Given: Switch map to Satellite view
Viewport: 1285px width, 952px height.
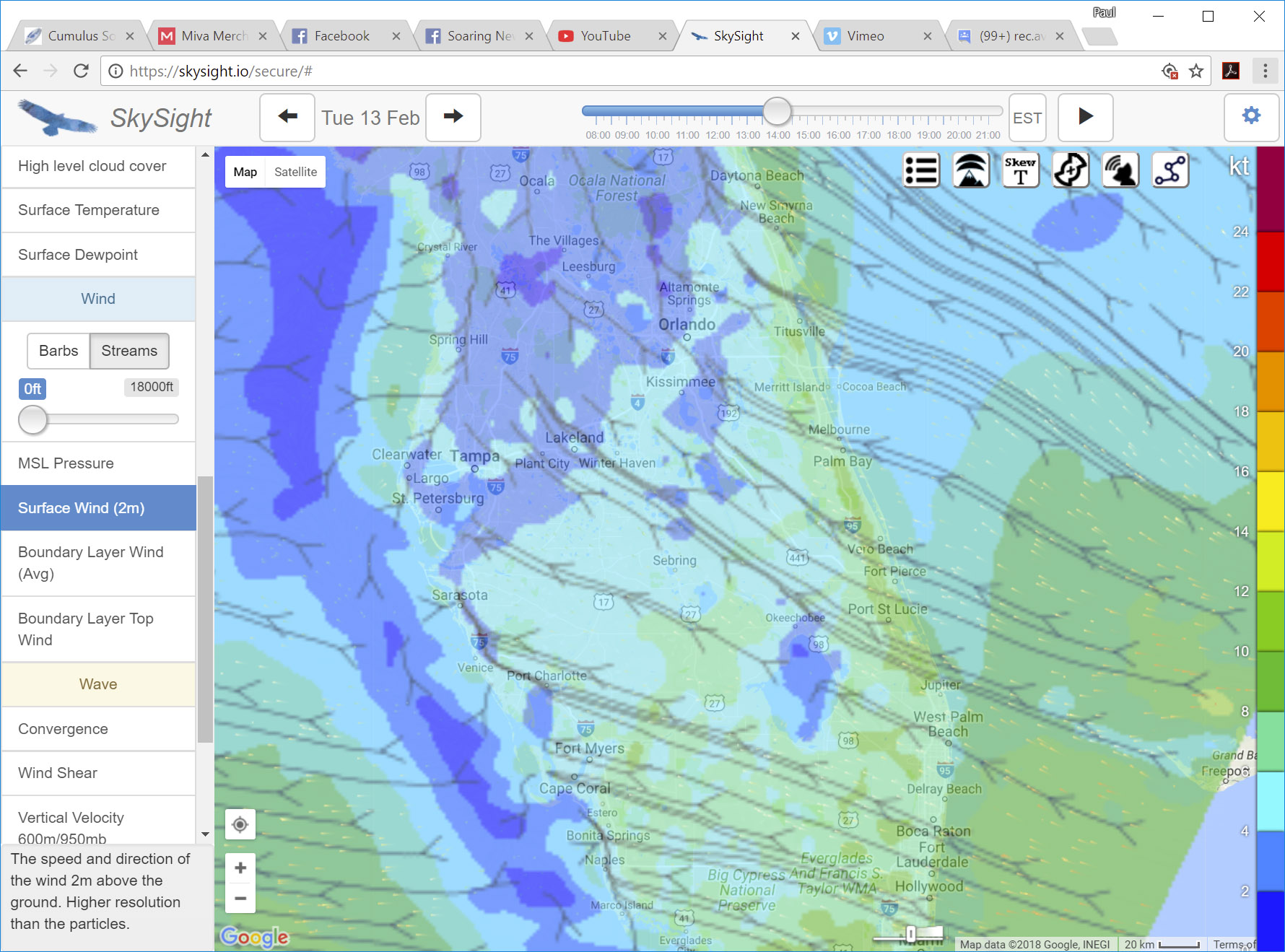Looking at the screenshot, I should 295,172.
